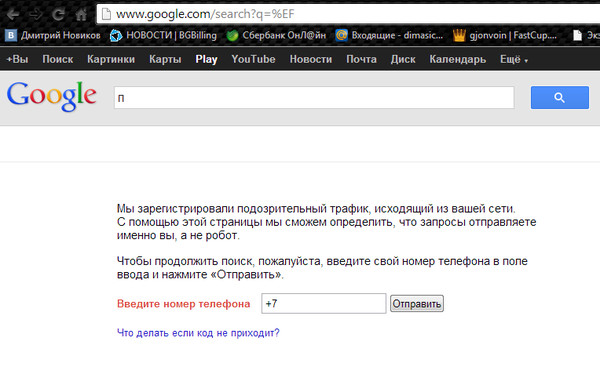Click the browser forward arrow
Image resolution: width=600 pixels, height=374 pixels.
click(x=36, y=15)
